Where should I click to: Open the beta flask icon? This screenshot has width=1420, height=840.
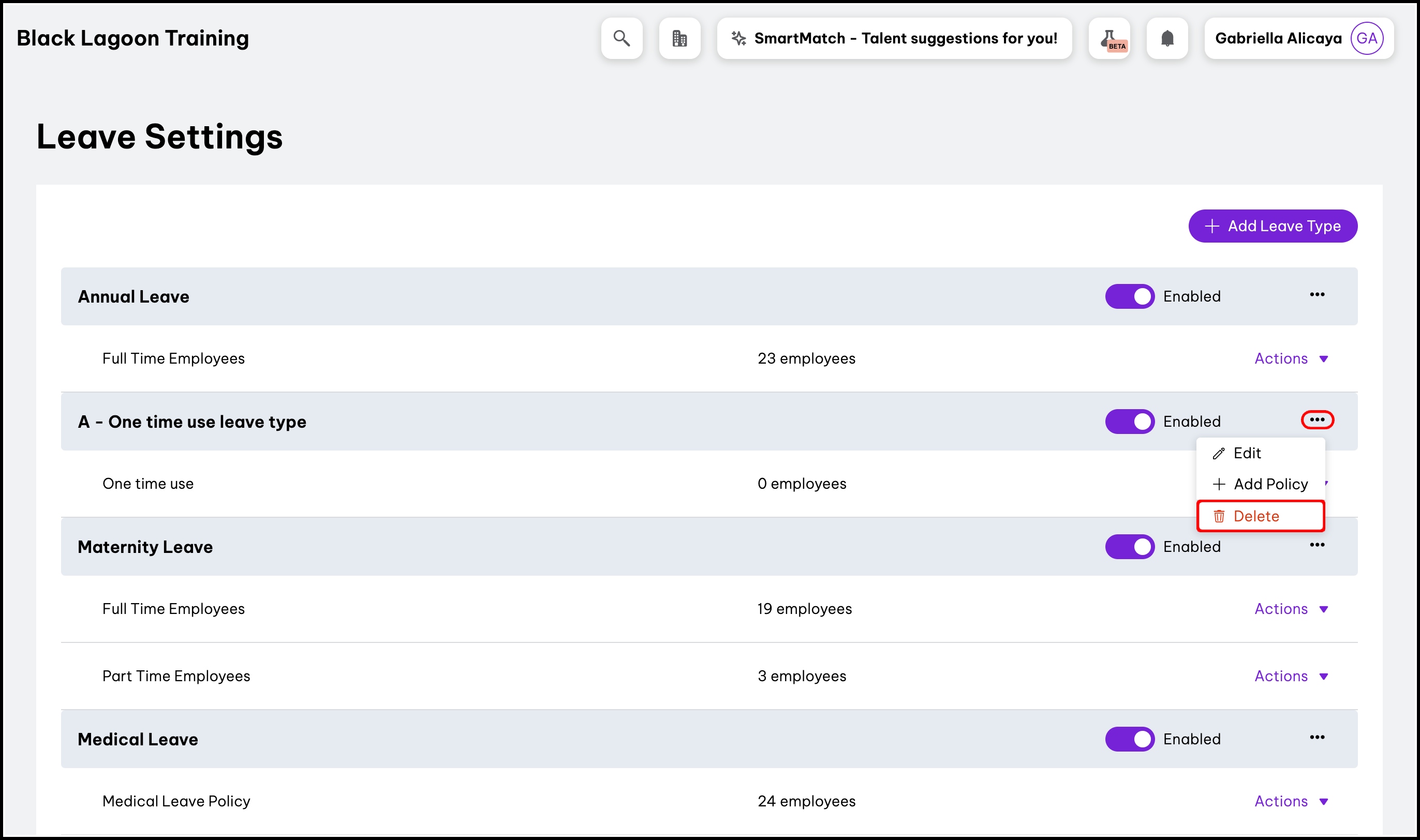[1108, 38]
